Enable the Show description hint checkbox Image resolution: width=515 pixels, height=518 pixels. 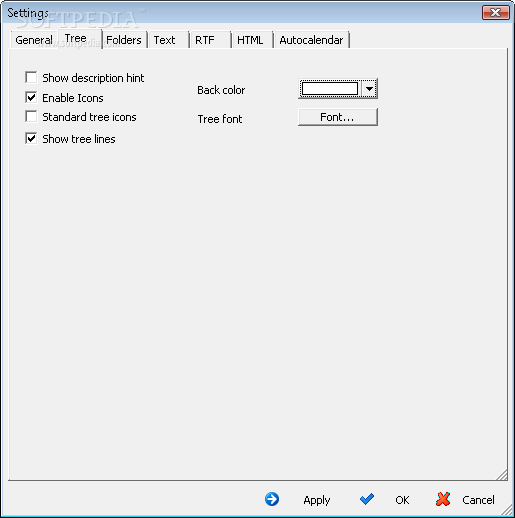pyautogui.click(x=31, y=78)
